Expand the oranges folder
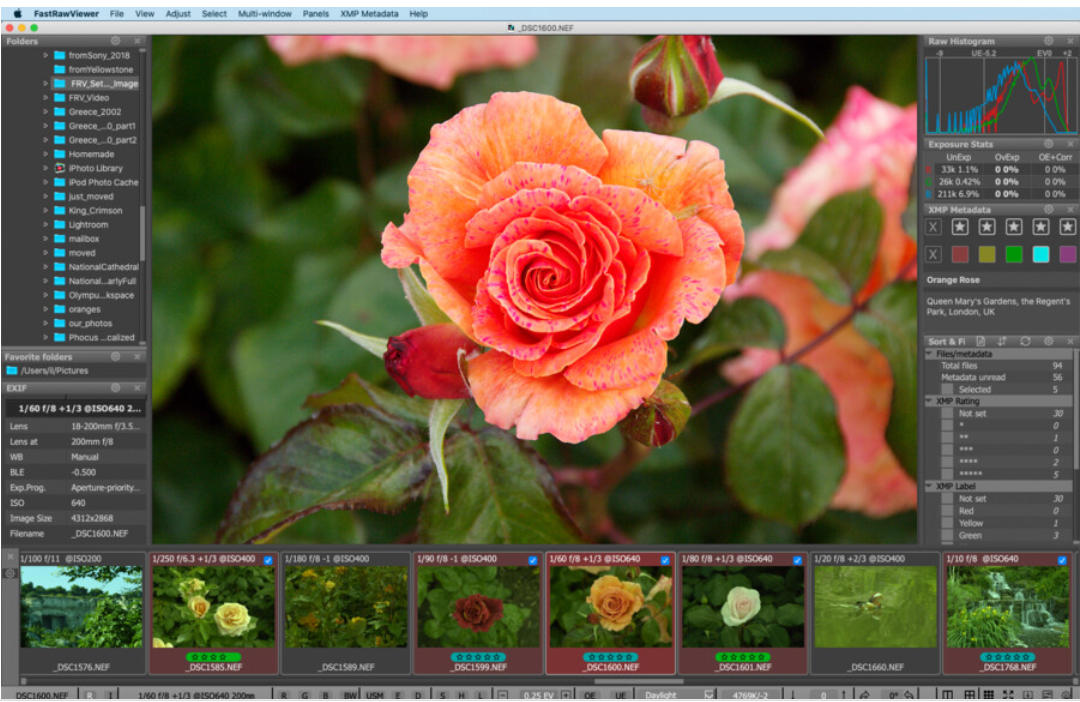This screenshot has width=1080, height=702. (45, 309)
